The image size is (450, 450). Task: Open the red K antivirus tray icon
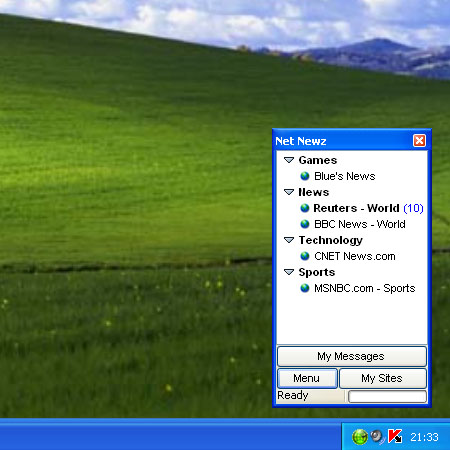[x=395, y=436]
